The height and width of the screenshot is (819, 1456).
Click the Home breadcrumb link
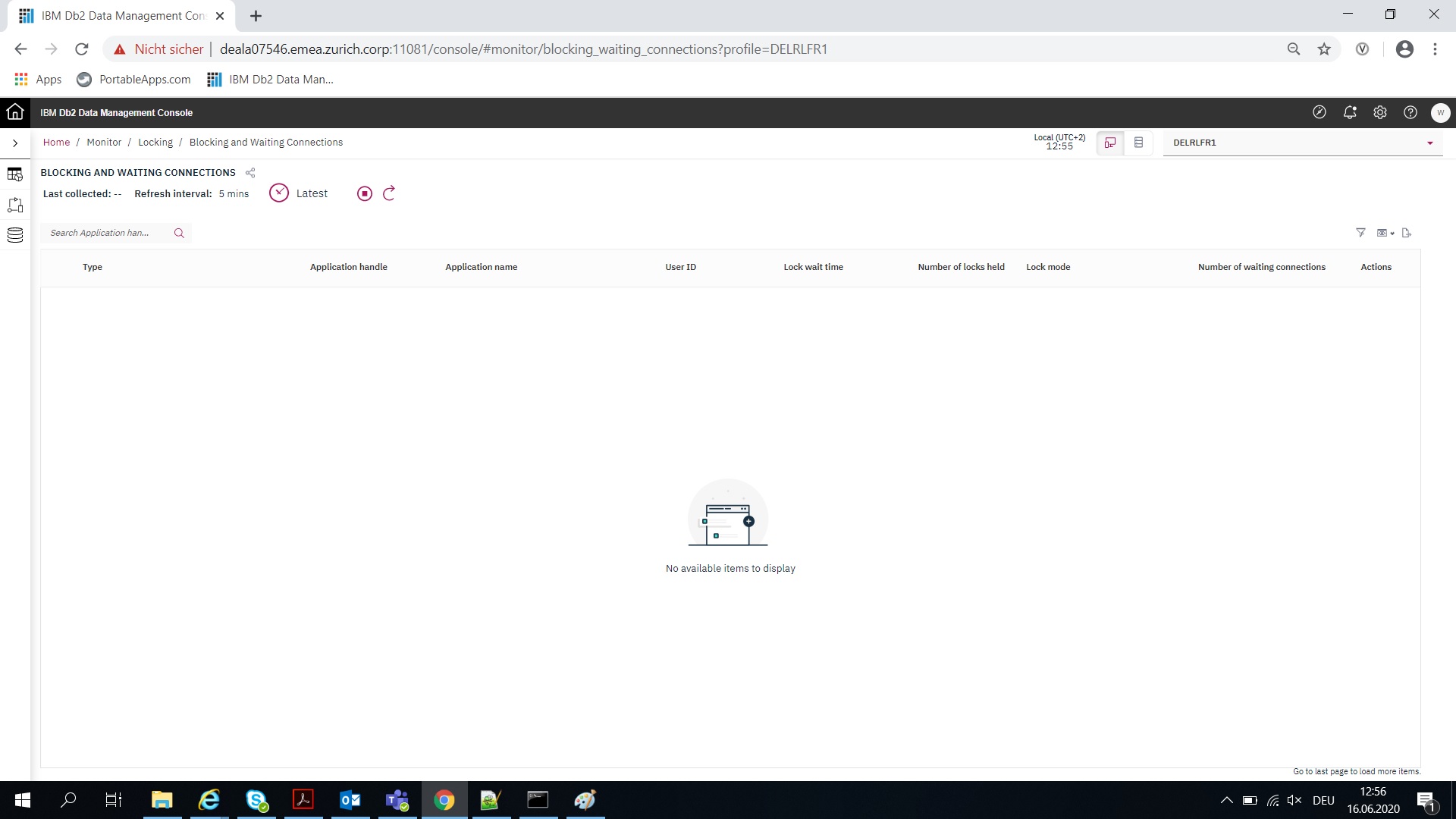[x=56, y=143]
